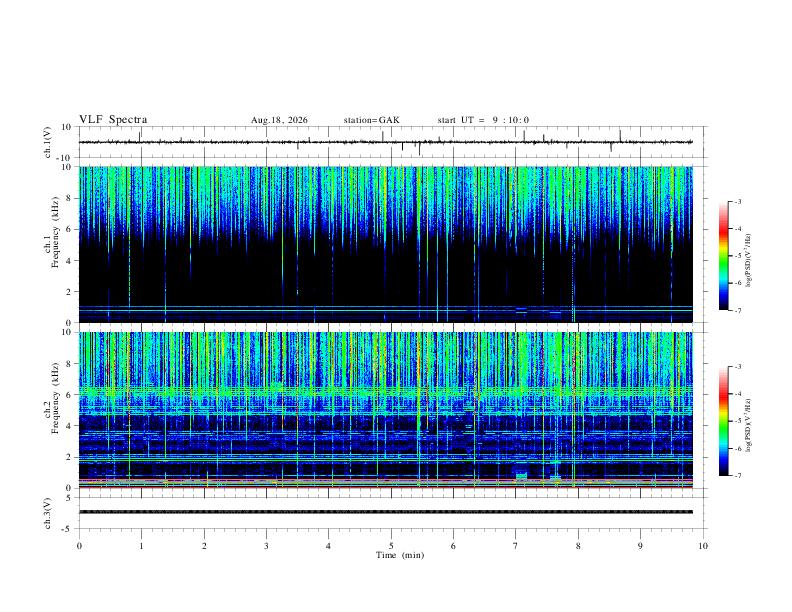The width and height of the screenshot is (792, 612).
Task: Click the cyan 1 kHz line in ch.1
Action: click(x=385, y=307)
